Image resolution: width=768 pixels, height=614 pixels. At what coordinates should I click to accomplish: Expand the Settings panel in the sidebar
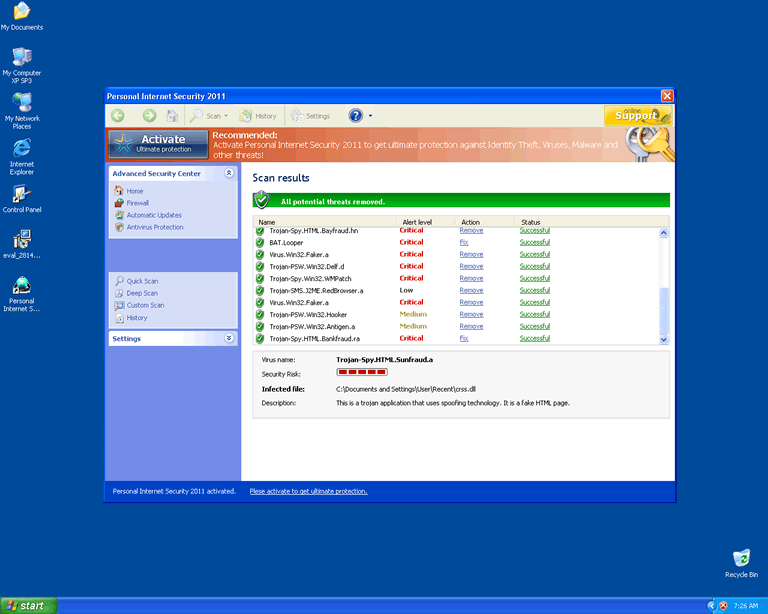(x=229, y=339)
